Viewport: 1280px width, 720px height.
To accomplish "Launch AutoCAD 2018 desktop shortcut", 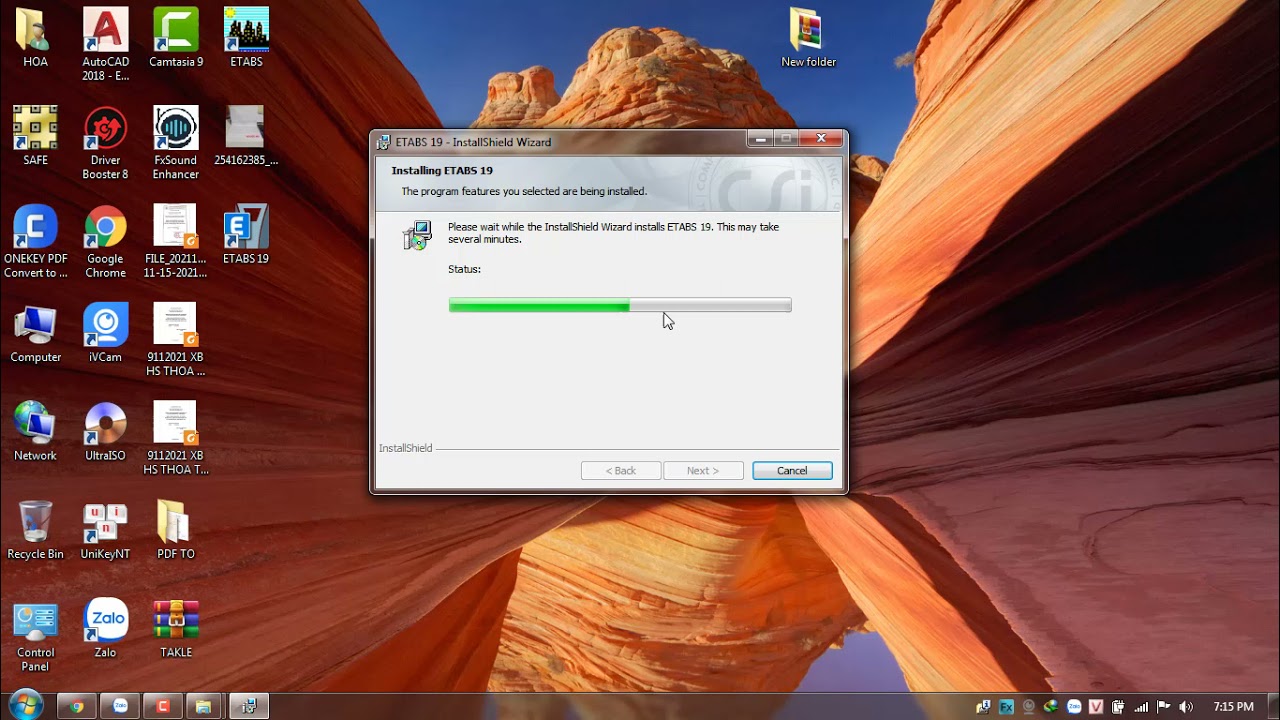I will (105, 45).
